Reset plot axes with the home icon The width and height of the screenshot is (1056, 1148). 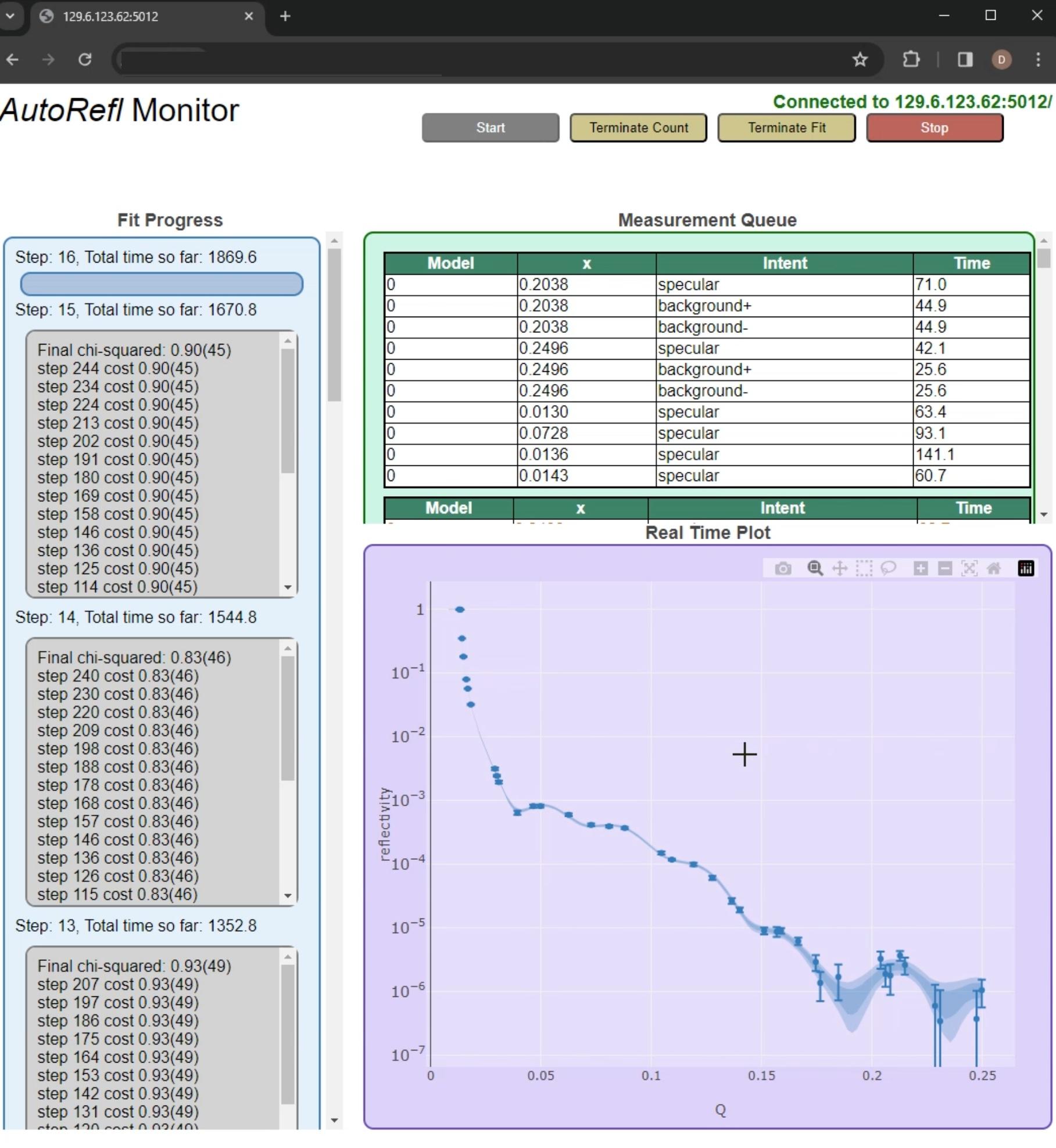(x=995, y=568)
